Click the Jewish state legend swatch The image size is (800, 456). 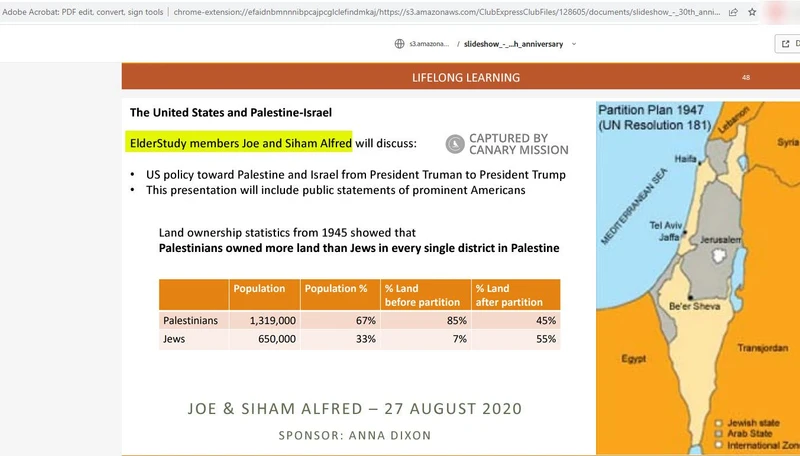coord(719,423)
